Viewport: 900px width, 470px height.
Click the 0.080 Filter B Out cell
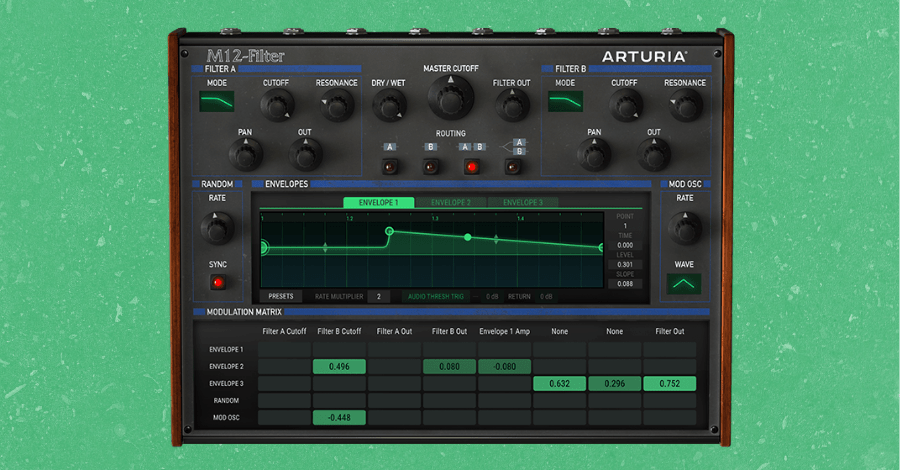pyautogui.click(x=449, y=367)
